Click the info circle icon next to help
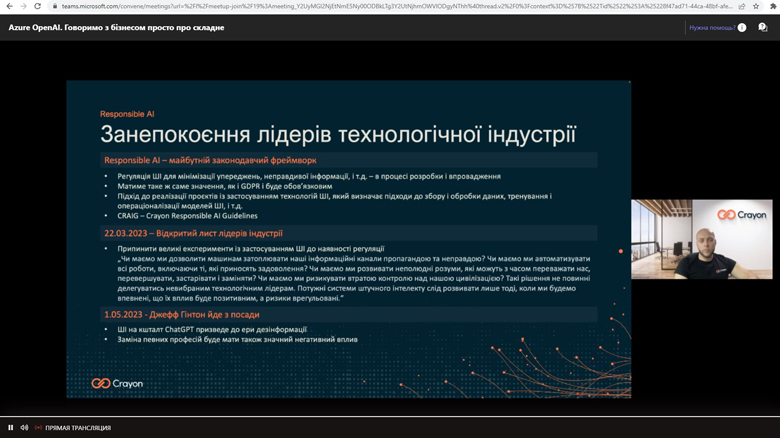Screen dimensions: 780x438 (x=742, y=27)
